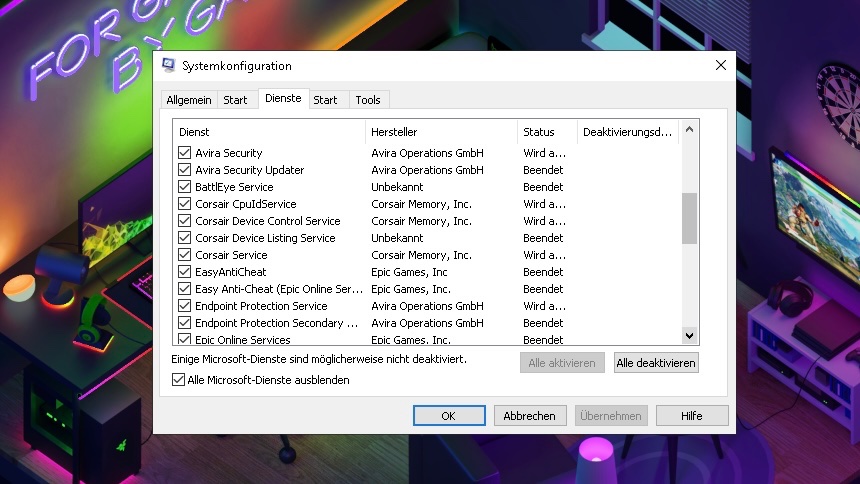Select the BattlEye Service row text
This screenshot has height=484, width=860.
234,187
